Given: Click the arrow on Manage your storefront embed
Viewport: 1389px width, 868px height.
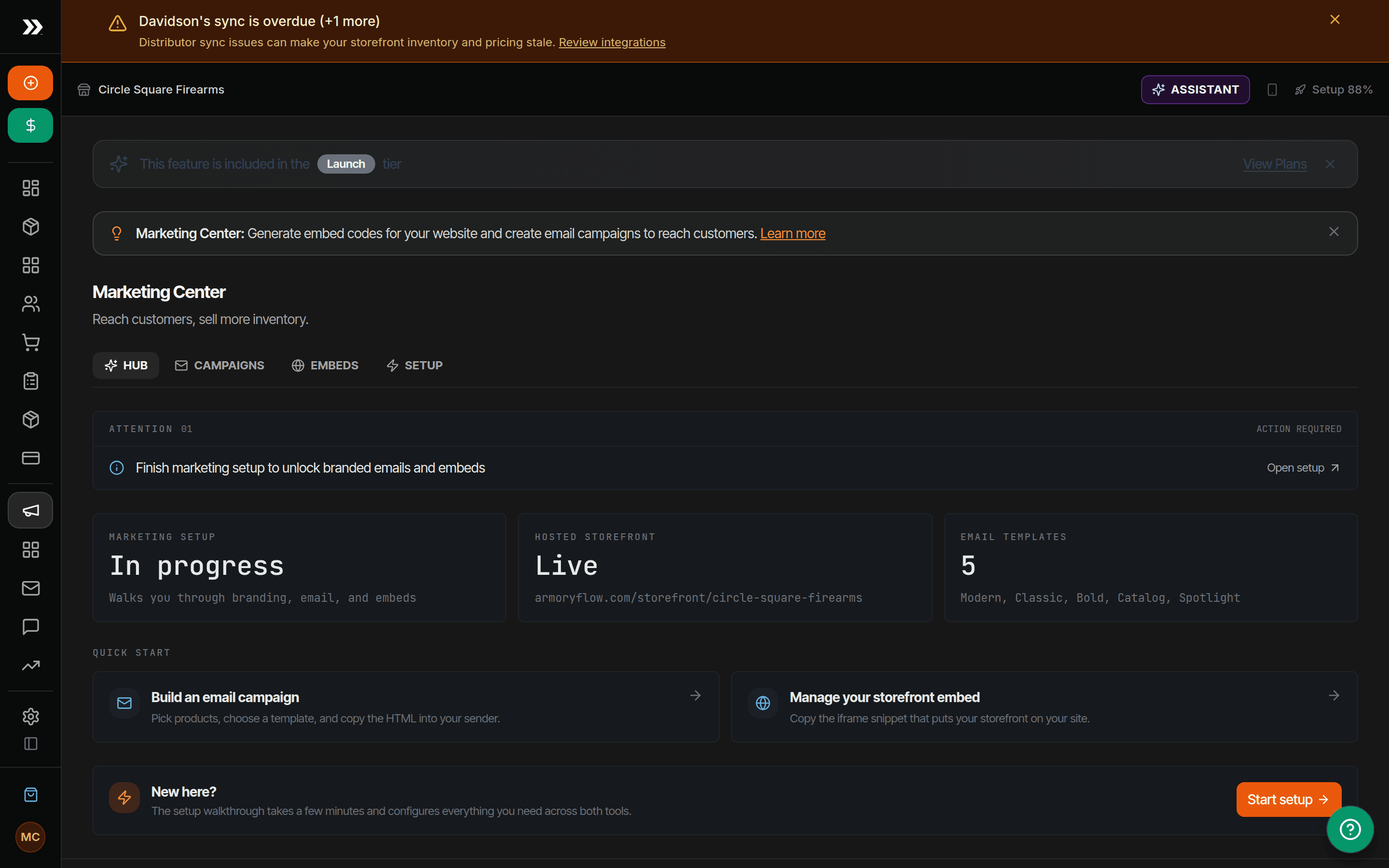Looking at the screenshot, I should point(1334,696).
